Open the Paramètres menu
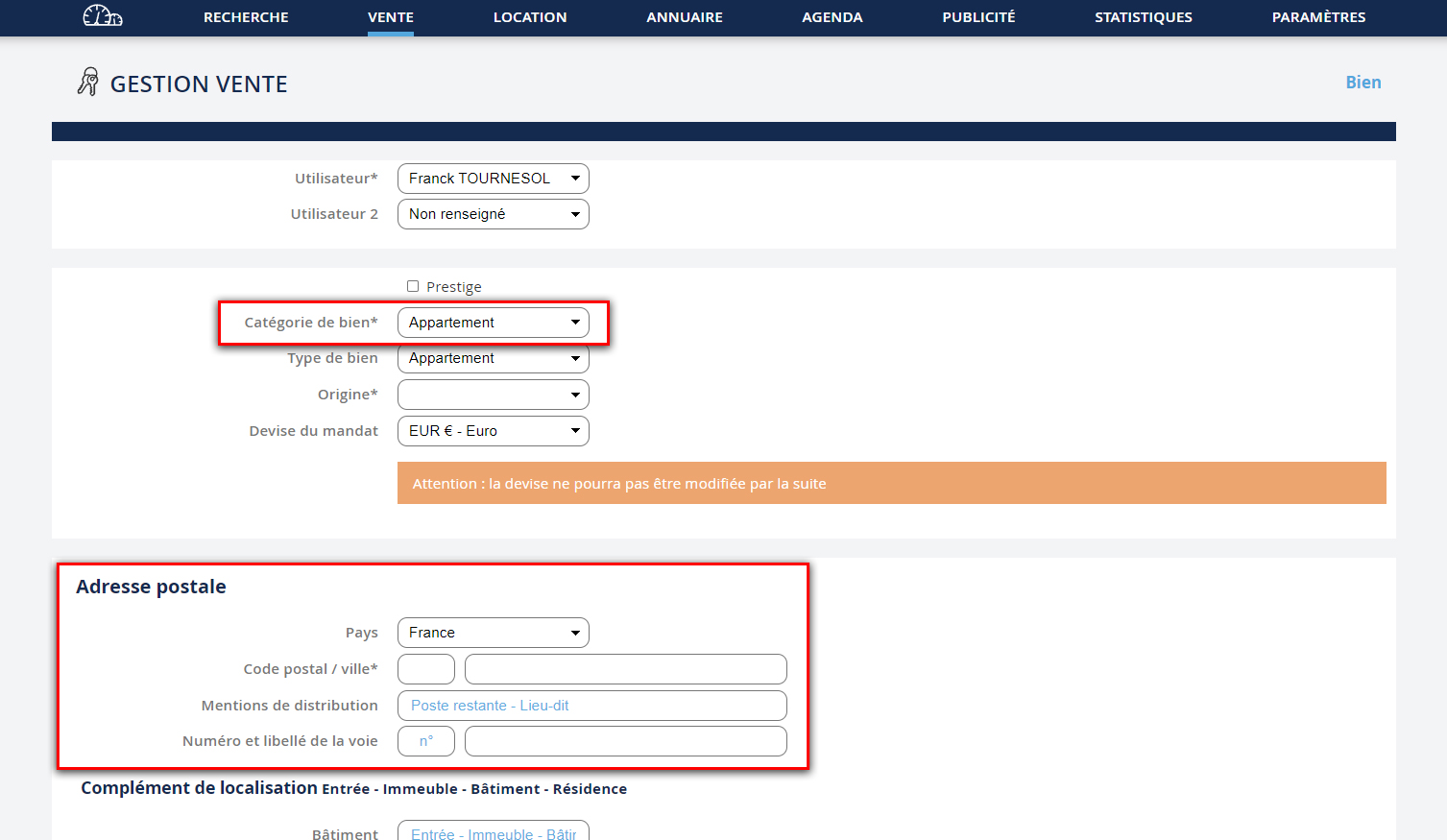The width and height of the screenshot is (1447, 840). [1318, 17]
